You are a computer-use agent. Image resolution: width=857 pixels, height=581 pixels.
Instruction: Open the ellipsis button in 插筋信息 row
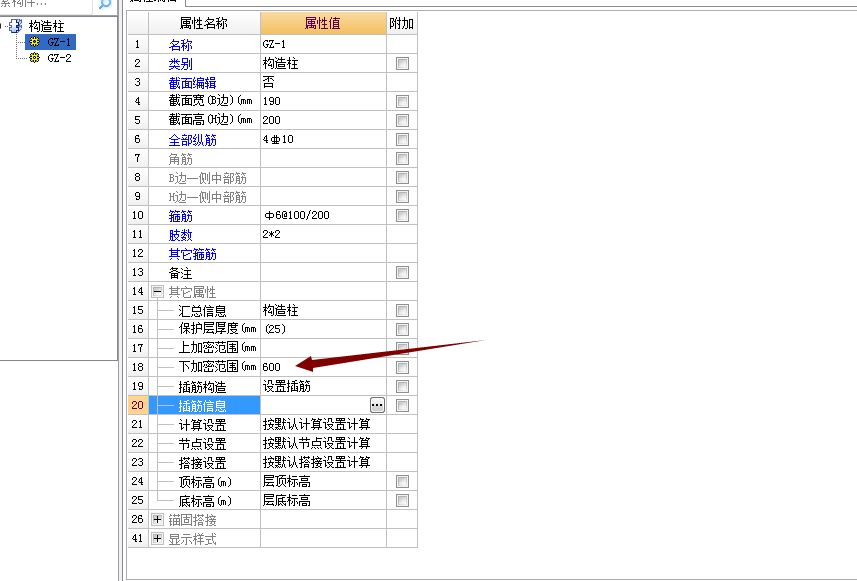tap(377, 405)
